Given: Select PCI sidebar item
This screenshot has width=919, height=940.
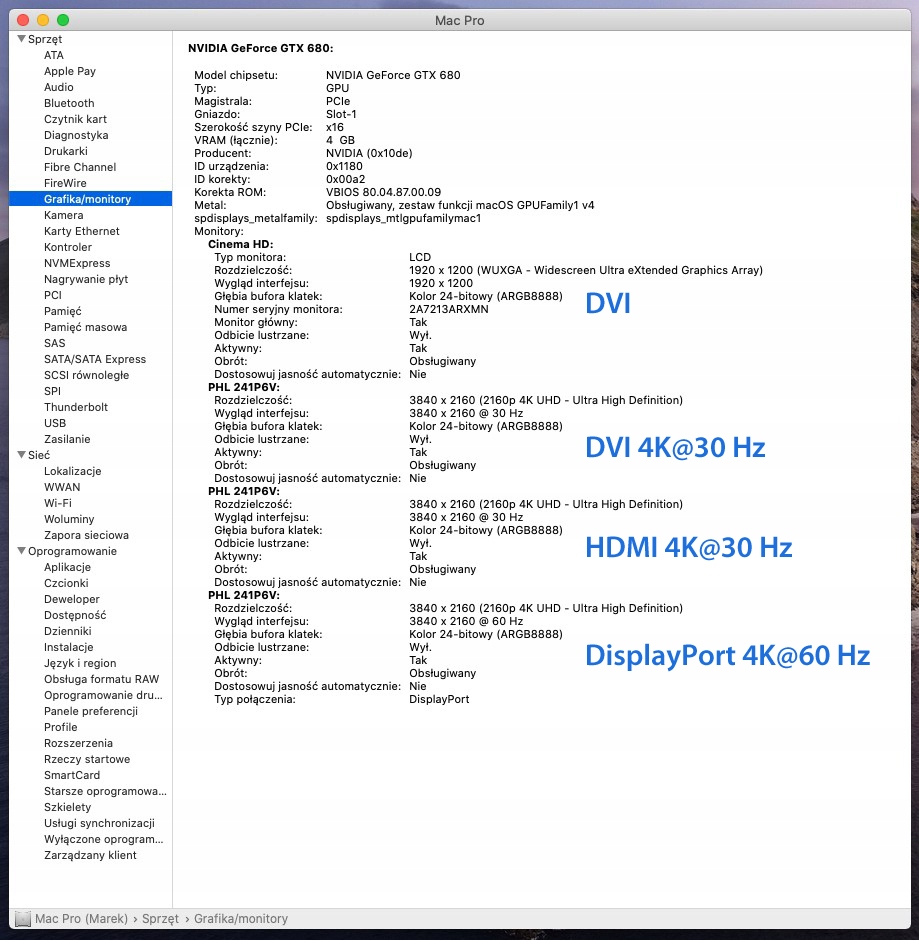Looking at the screenshot, I should click(x=53, y=295).
